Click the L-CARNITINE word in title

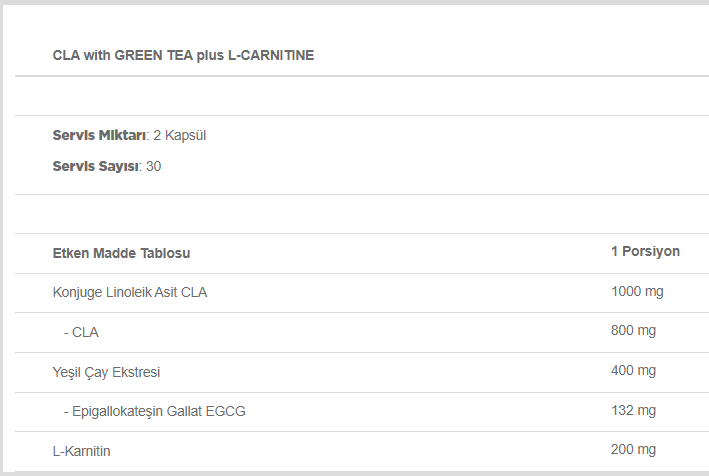coord(271,55)
